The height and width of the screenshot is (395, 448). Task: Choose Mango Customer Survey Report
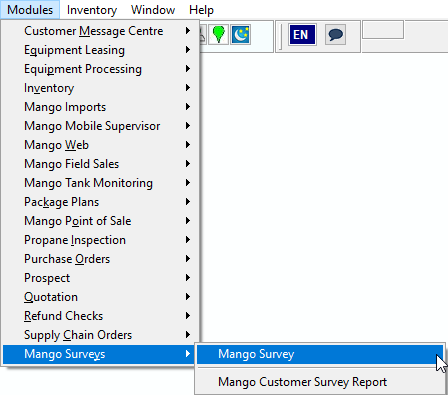320,382
